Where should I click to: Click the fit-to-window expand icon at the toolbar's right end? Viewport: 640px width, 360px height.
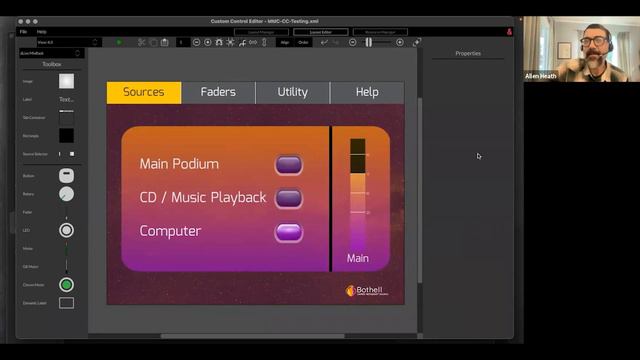pyautogui.click(x=417, y=42)
